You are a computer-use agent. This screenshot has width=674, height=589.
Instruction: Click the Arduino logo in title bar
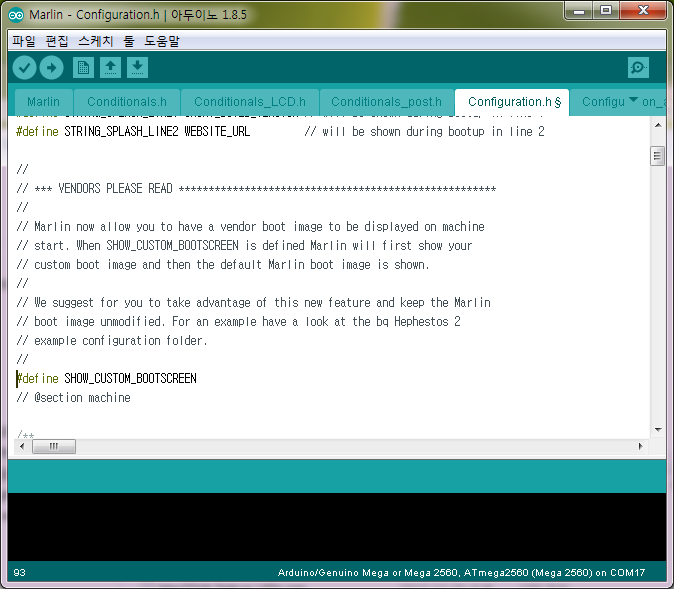point(16,15)
